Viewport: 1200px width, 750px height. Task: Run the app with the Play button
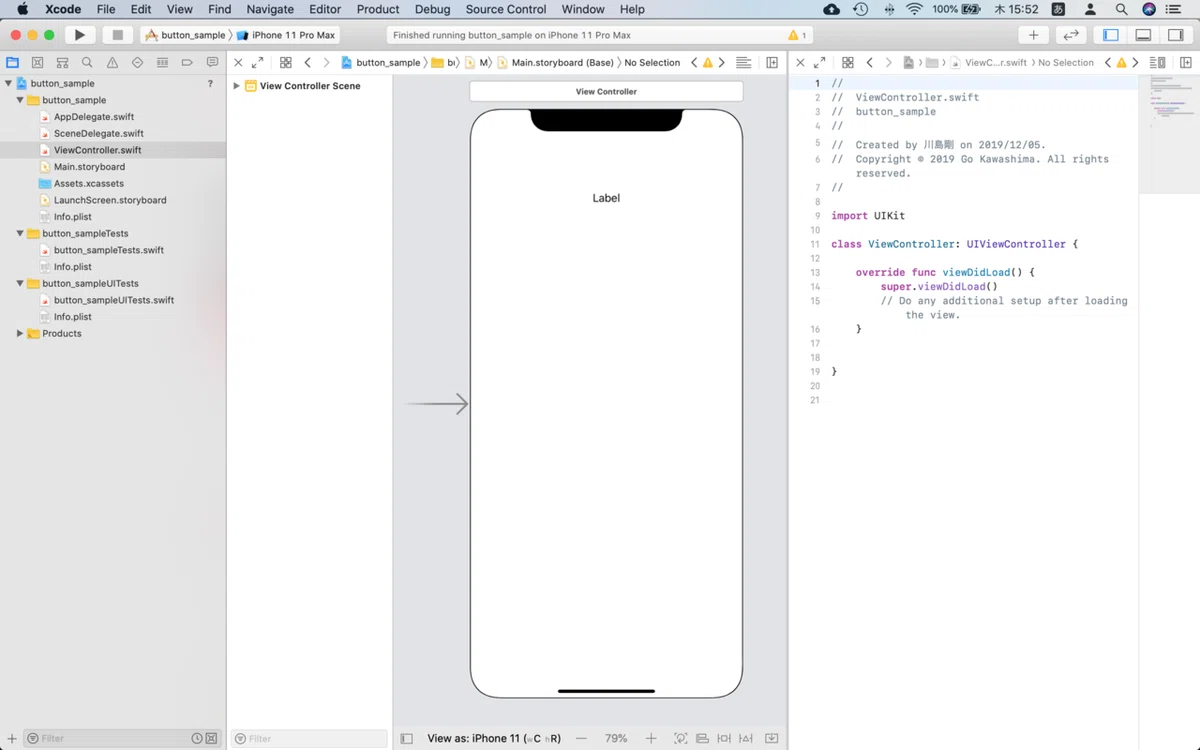tap(79, 35)
